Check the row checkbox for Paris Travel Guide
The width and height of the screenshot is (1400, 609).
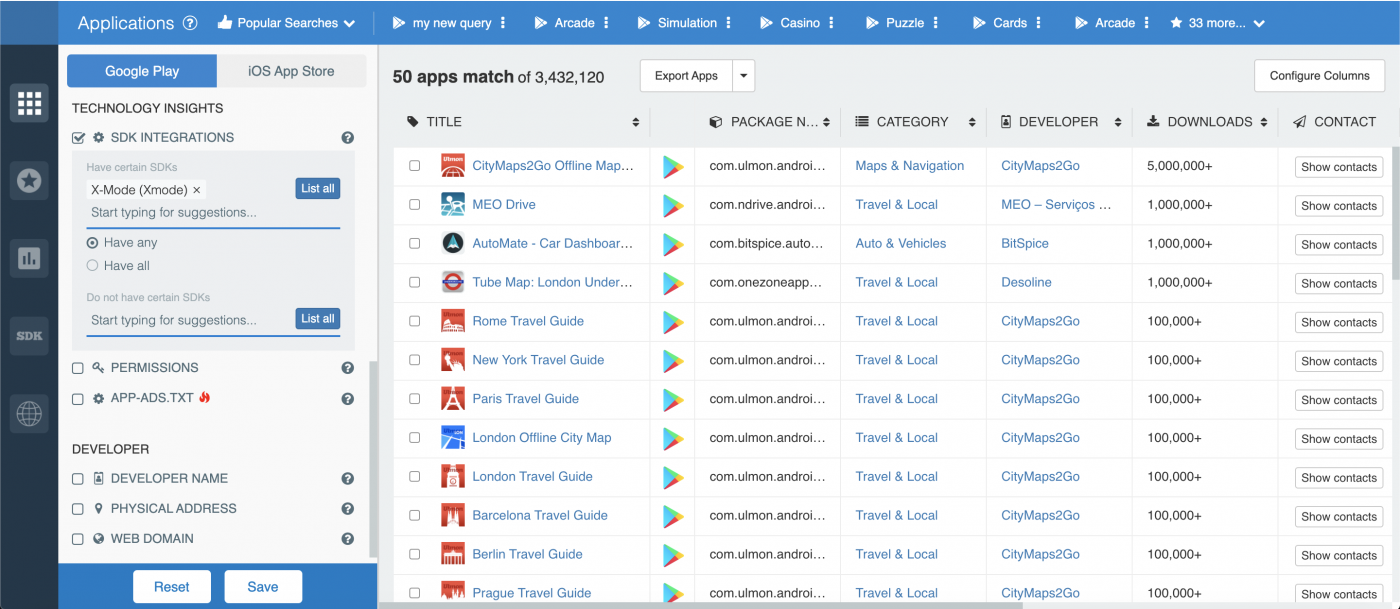point(415,399)
